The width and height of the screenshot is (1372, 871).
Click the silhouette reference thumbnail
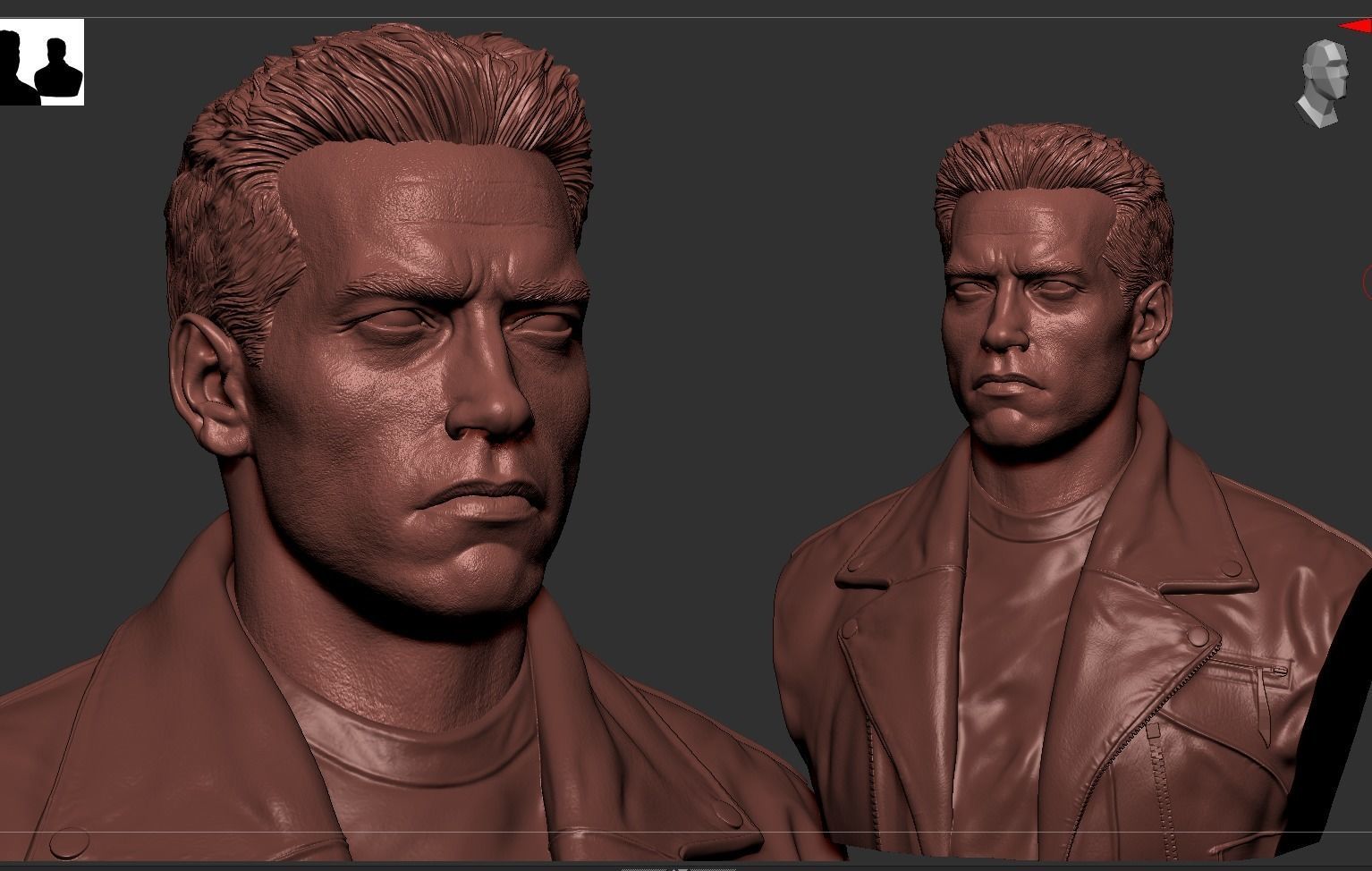[x=41, y=62]
